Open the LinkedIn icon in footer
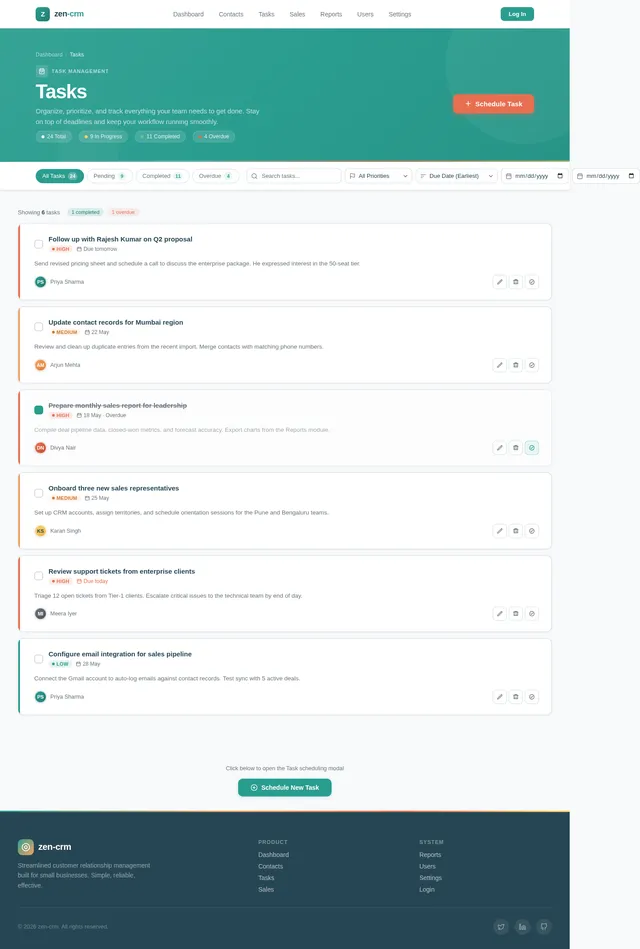Image resolution: width=640 pixels, height=949 pixels. coord(523,927)
